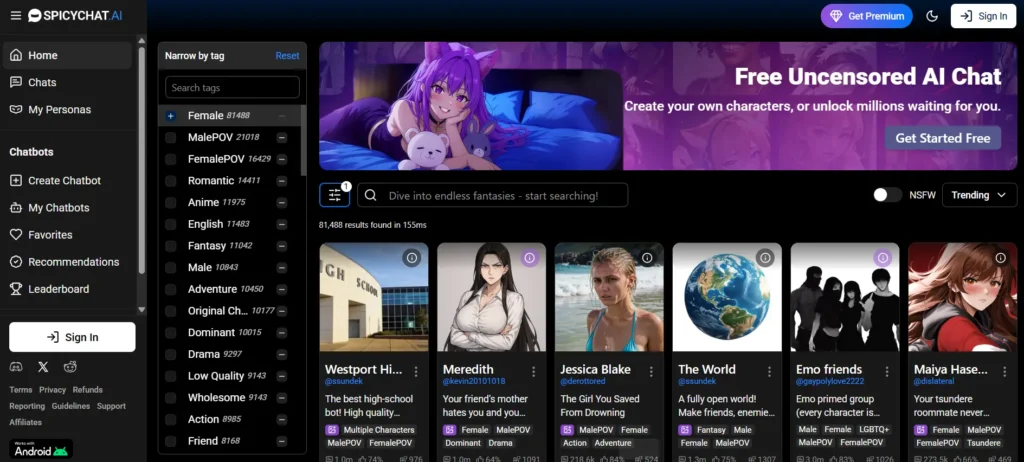Exclude the Dominant tag with minus icon
Screen dimensions: 1024x462
[281, 333]
